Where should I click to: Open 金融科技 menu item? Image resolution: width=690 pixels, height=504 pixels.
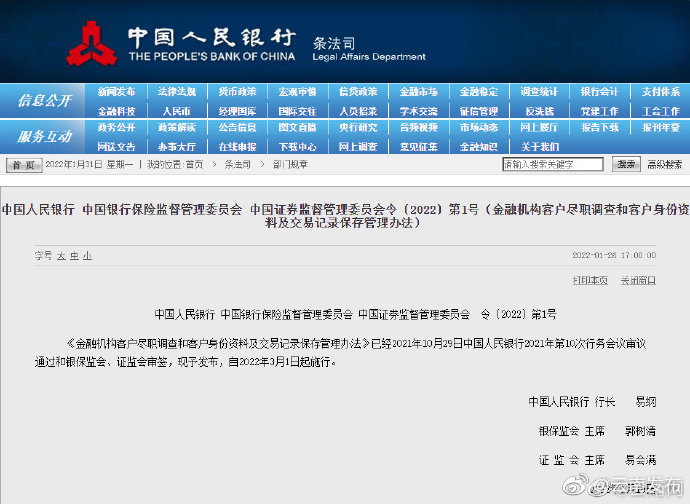pyautogui.click(x=116, y=111)
